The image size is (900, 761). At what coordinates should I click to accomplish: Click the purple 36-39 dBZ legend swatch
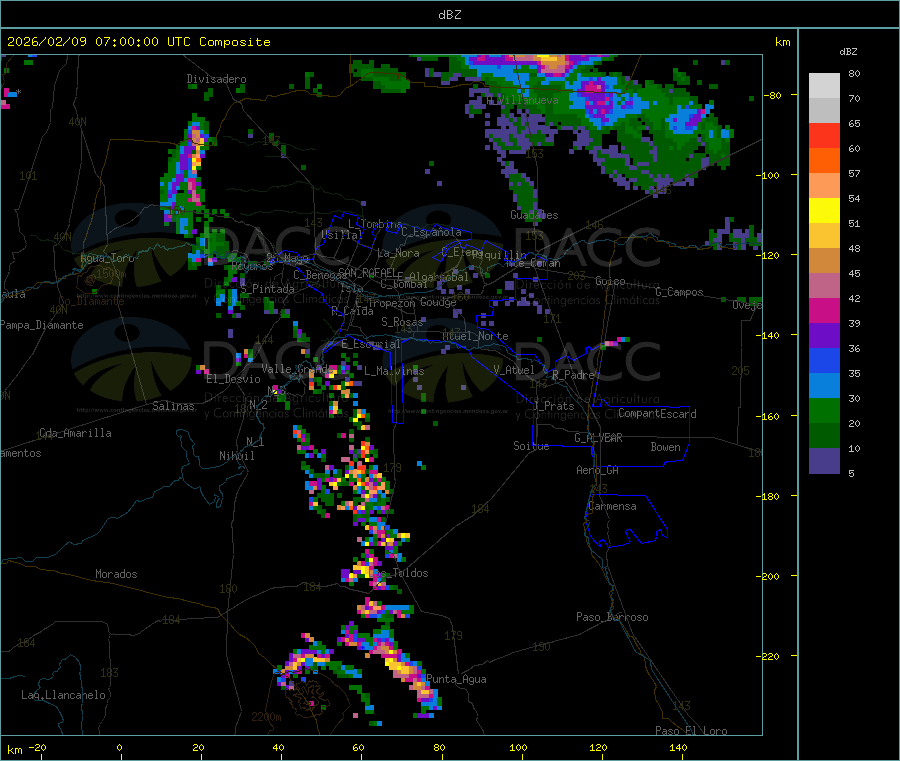pyautogui.click(x=824, y=336)
